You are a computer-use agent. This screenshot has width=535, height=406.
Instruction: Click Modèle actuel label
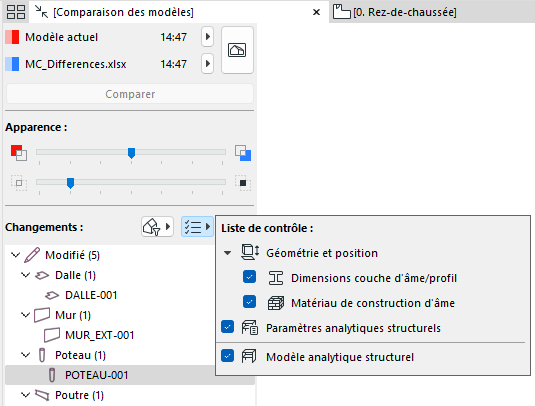tap(62, 37)
